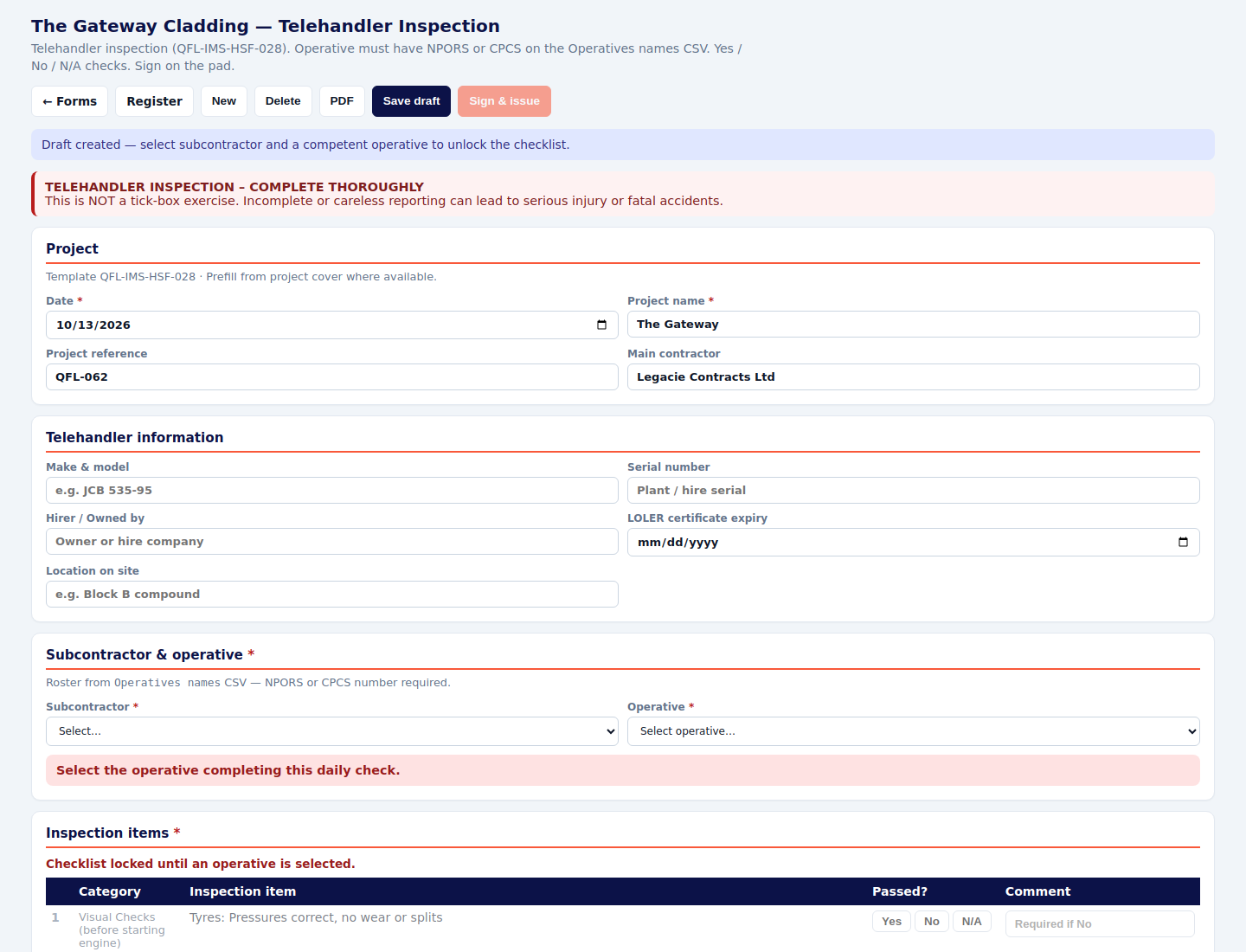Click 'Select the operative completing this daily check.' warning
The height and width of the screenshot is (952, 1246).
(x=623, y=770)
